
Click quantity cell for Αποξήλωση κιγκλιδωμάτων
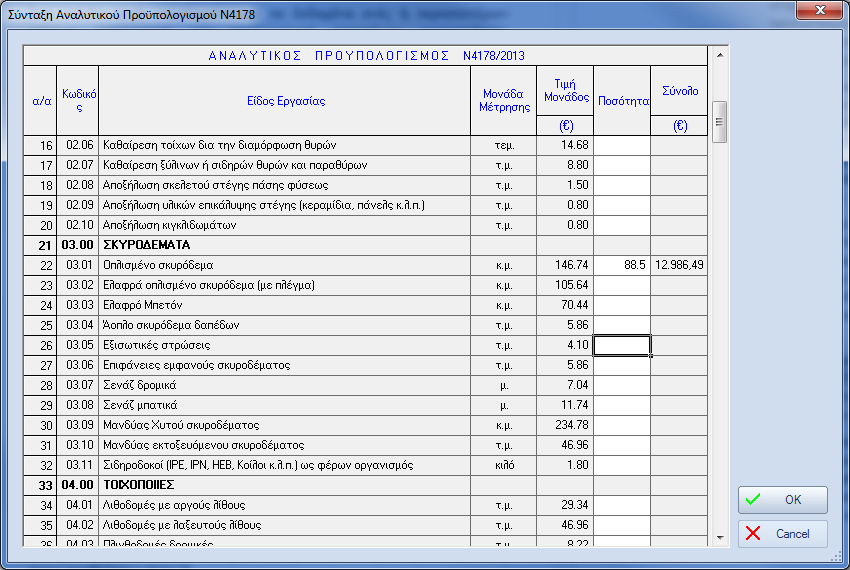tap(622, 225)
